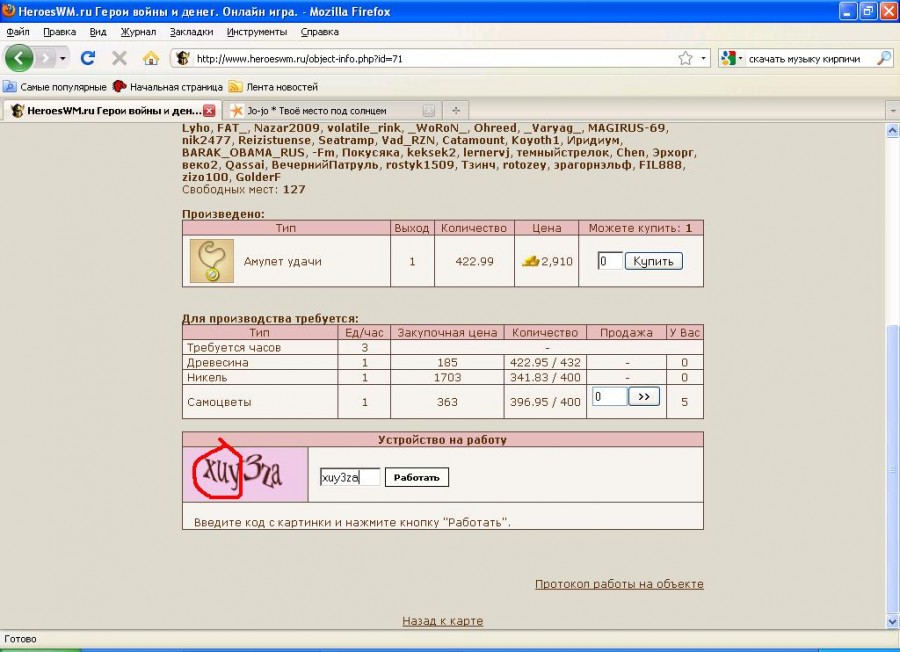This screenshot has width=900, height=652.
Task: Open the search engine selector dropdown
Action: [x=732, y=58]
